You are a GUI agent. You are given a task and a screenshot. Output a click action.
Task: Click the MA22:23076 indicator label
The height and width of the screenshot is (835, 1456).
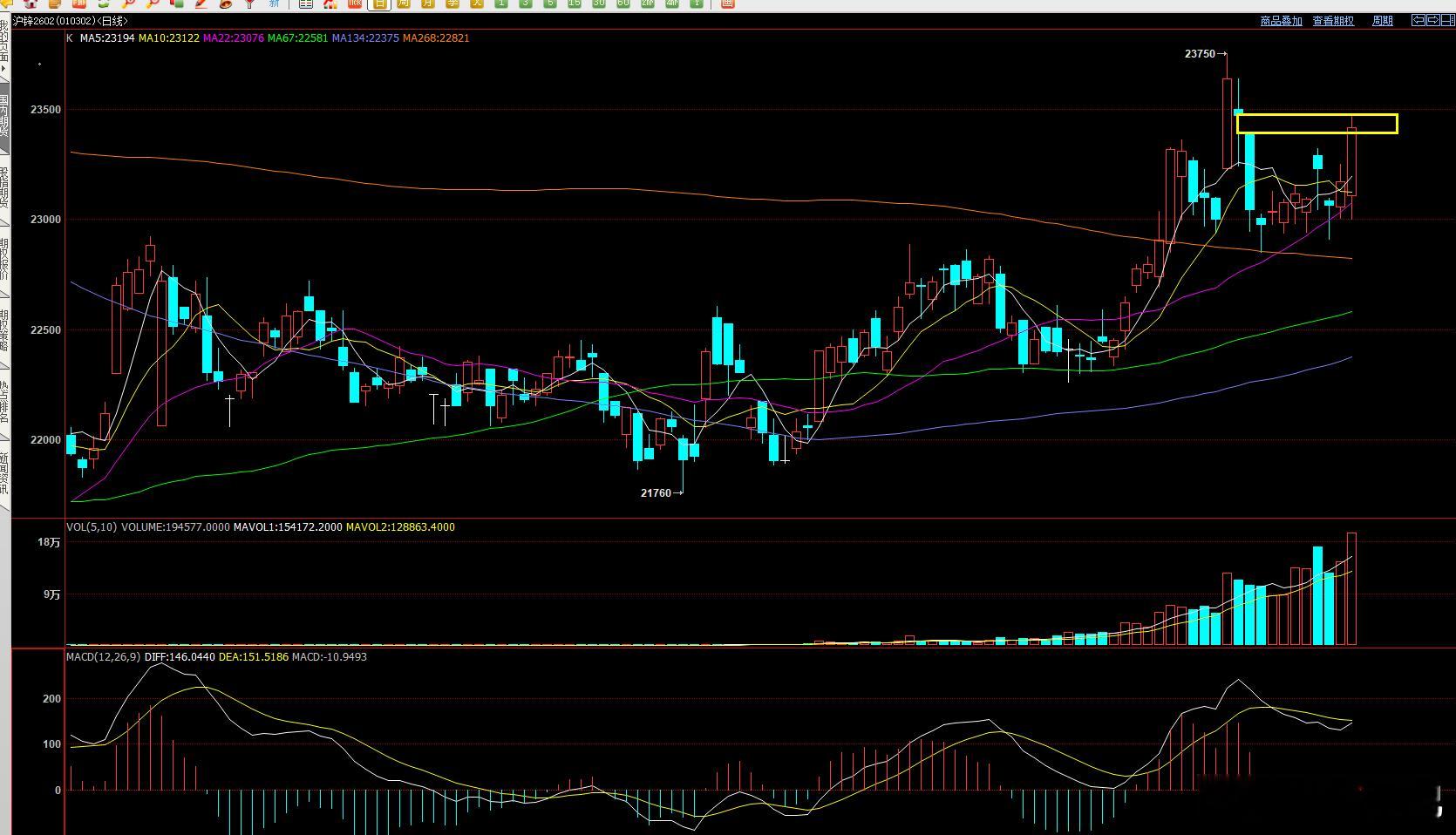pyautogui.click(x=234, y=38)
